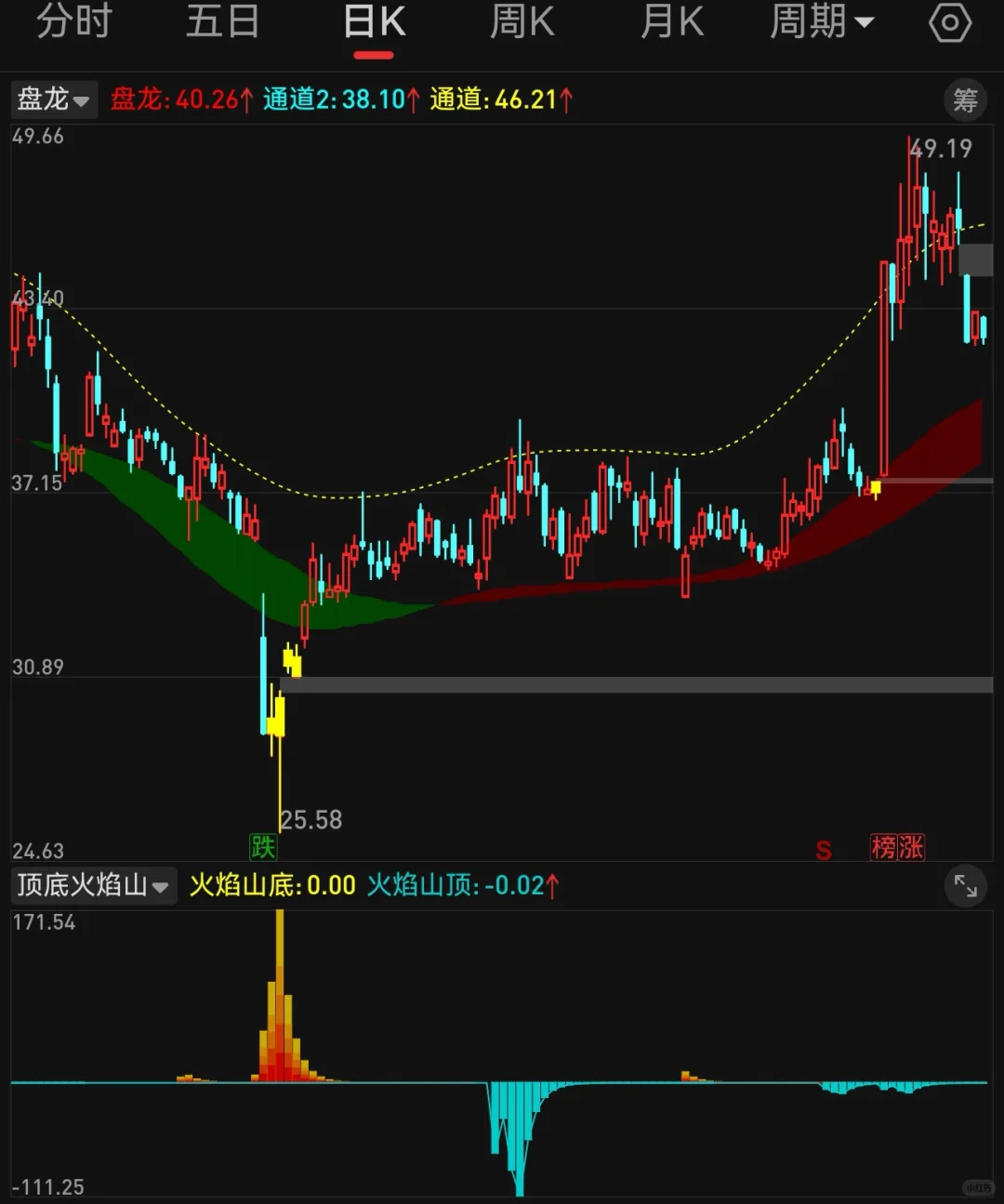Click the 30.89 axis price label

point(38,667)
